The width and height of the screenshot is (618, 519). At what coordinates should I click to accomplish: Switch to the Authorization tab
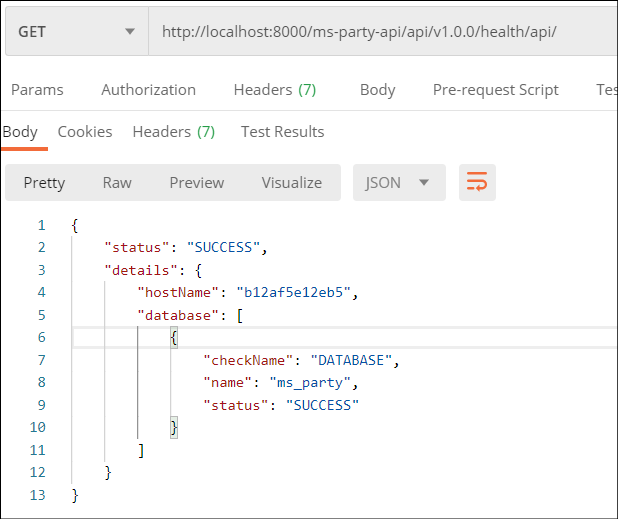(148, 90)
